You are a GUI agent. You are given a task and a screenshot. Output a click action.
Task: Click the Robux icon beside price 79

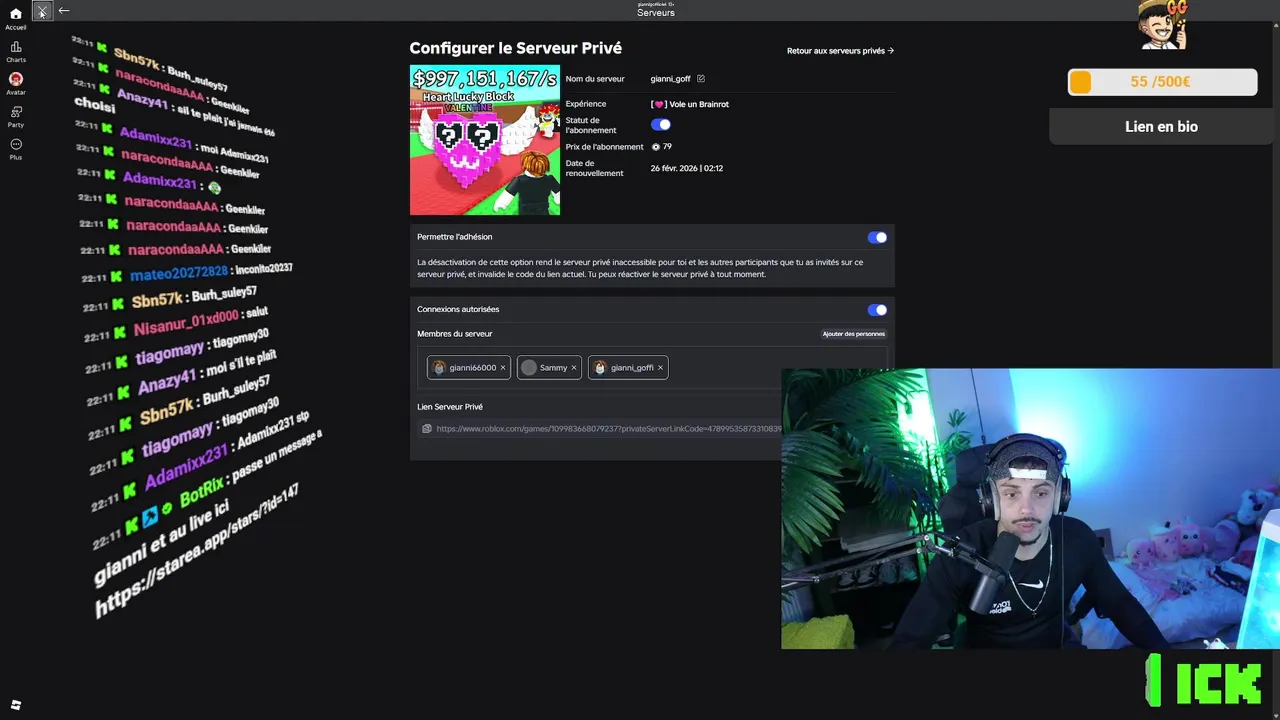[656, 147]
